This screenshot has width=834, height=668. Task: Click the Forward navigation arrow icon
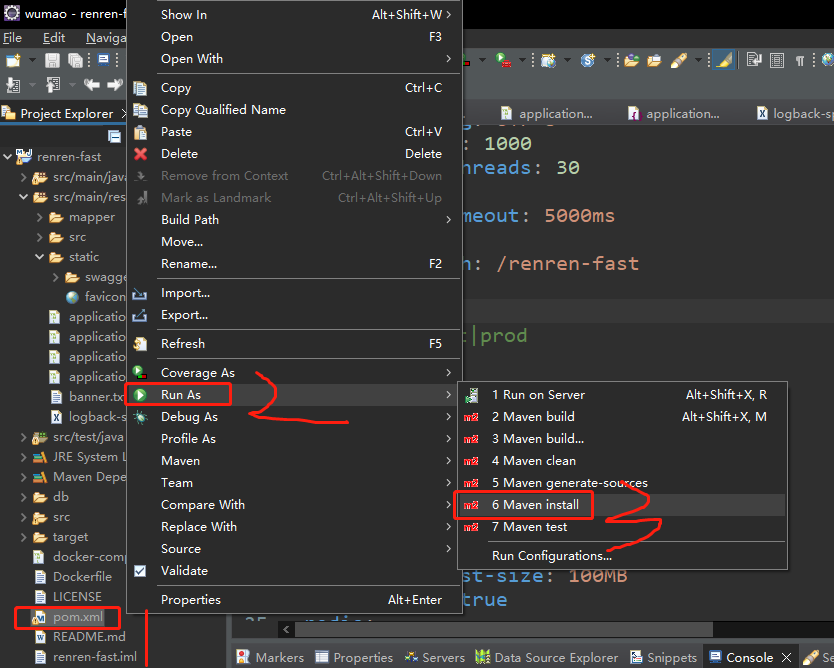click(114, 85)
